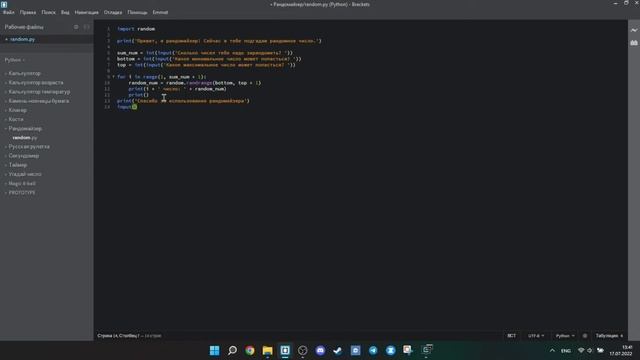Open the Wi-Fi network icon
Viewport: 640px width, 360px height.
coord(581,351)
